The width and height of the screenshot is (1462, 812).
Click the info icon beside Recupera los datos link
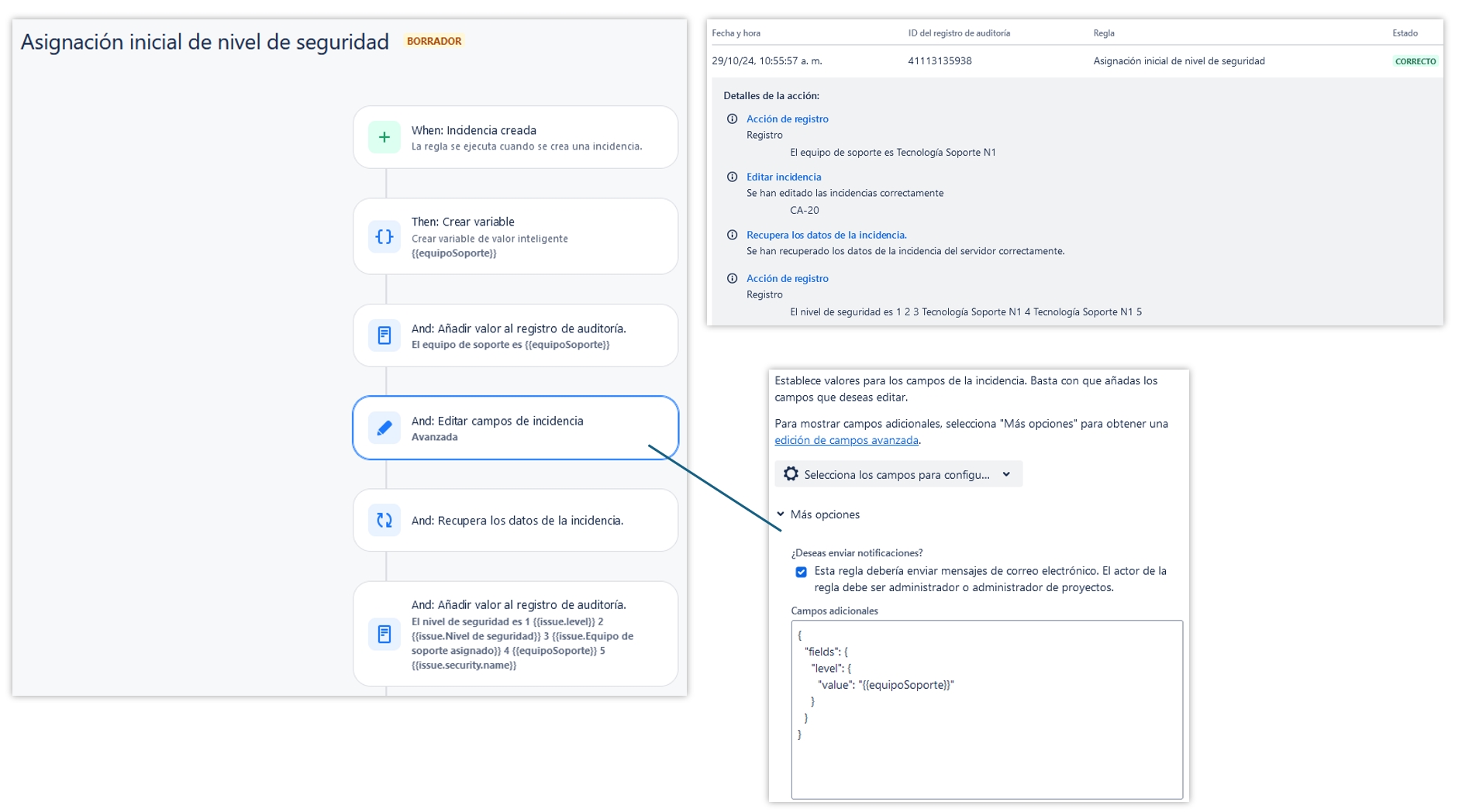coord(732,235)
